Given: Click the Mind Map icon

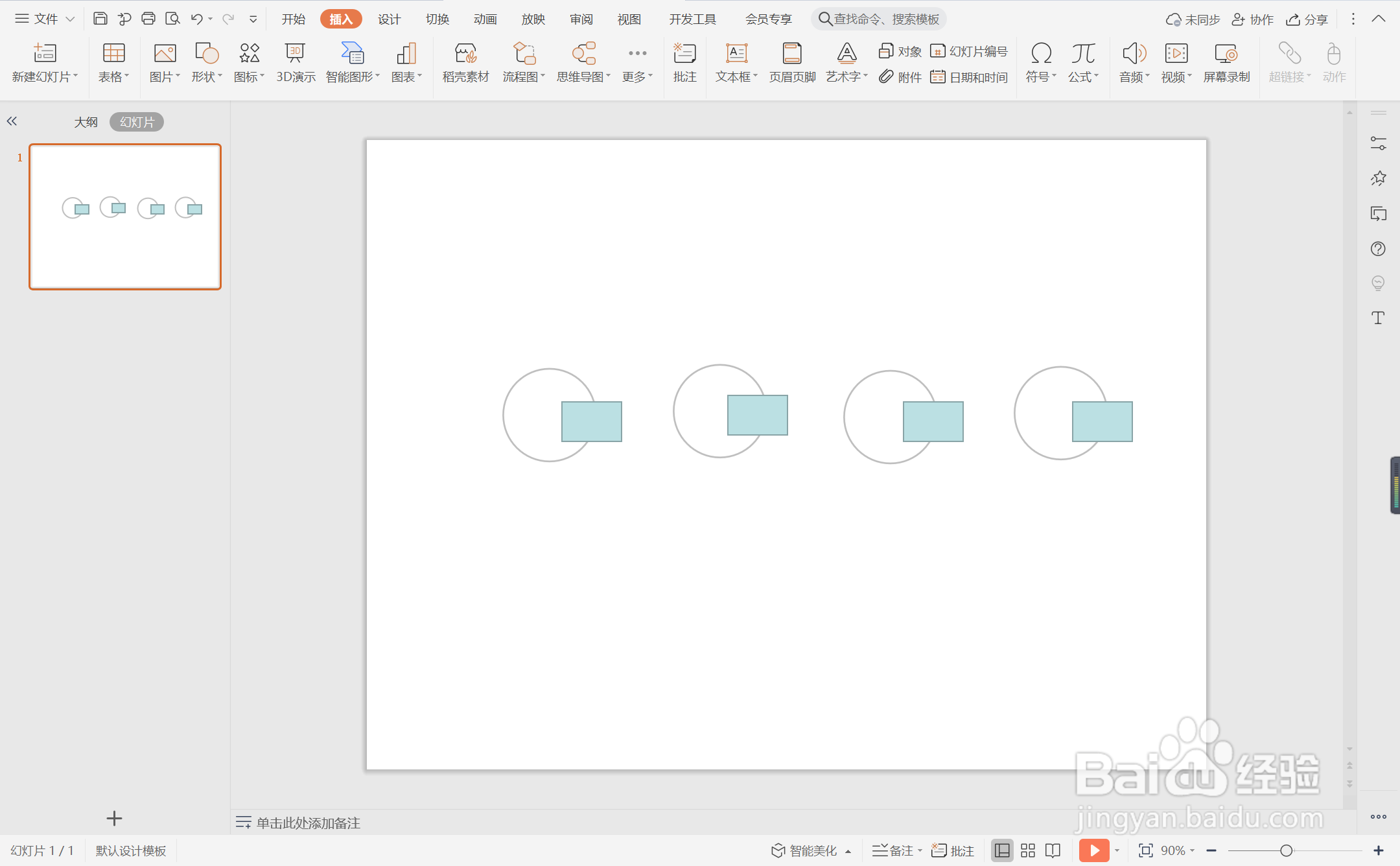Looking at the screenshot, I should pyautogui.click(x=583, y=53).
